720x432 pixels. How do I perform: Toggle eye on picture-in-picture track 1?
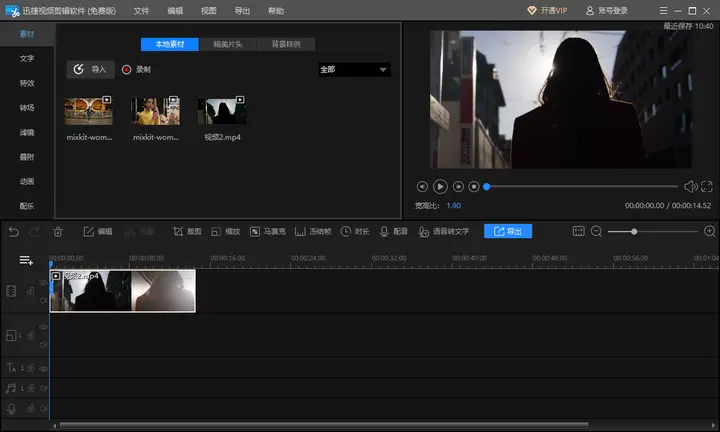tap(44, 327)
